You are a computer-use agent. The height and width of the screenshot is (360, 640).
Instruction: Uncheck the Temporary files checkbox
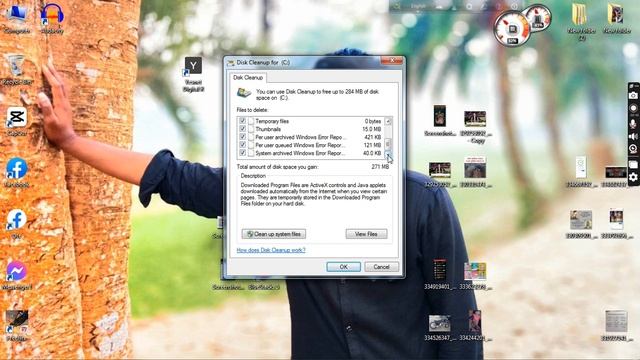pyautogui.click(x=242, y=121)
